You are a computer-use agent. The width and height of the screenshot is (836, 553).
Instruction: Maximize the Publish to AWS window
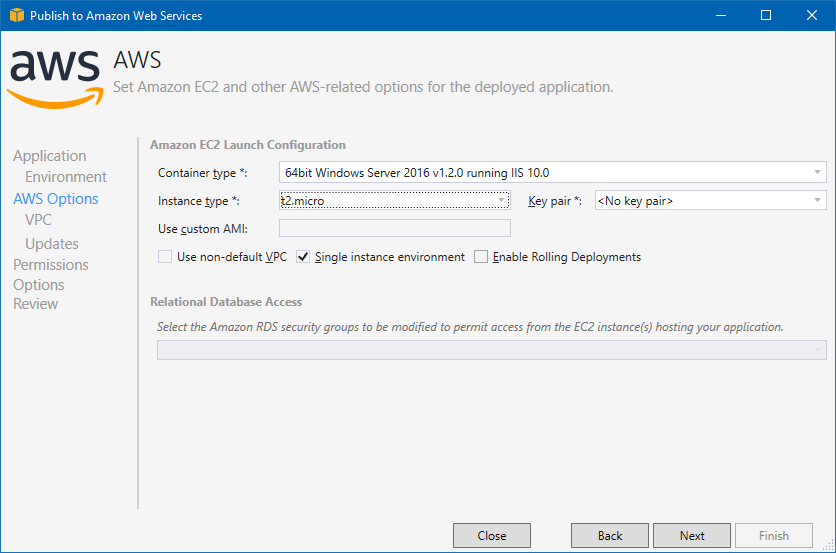click(766, 15)
